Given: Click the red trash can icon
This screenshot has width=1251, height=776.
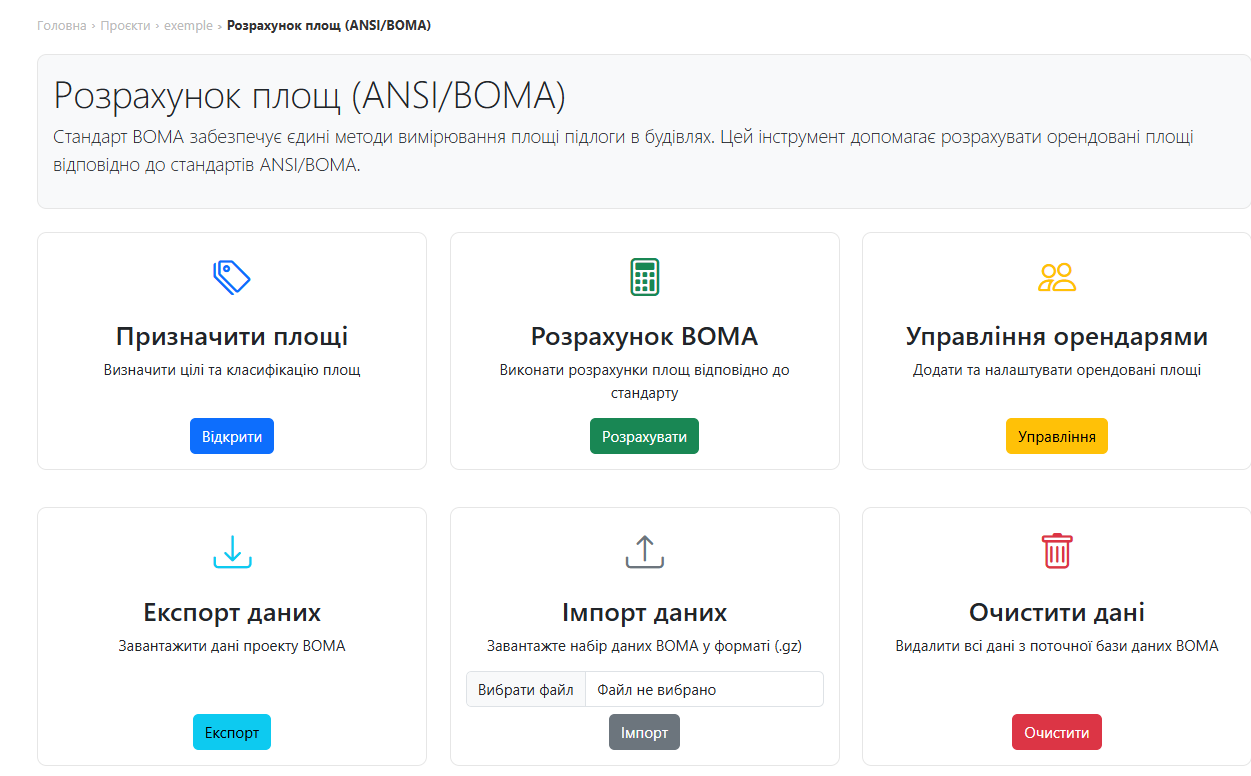Looking at the screenshot, I should pos(1057,552).
